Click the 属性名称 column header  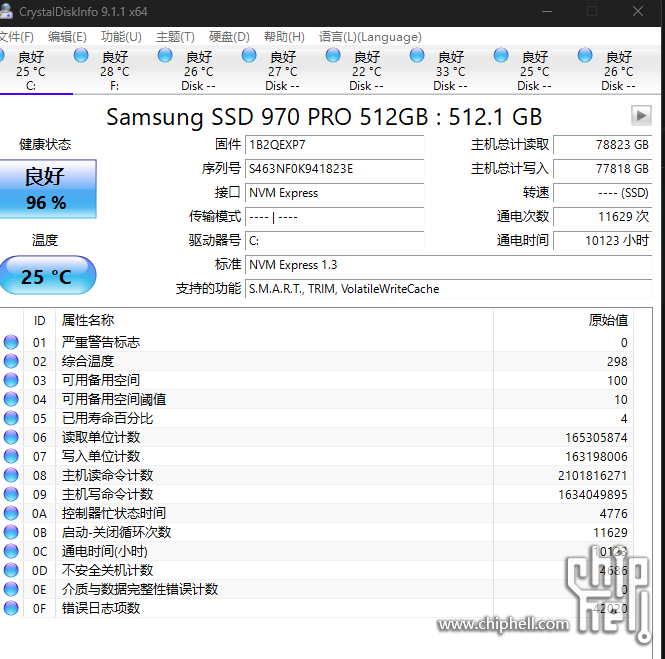tap(274, 321)
